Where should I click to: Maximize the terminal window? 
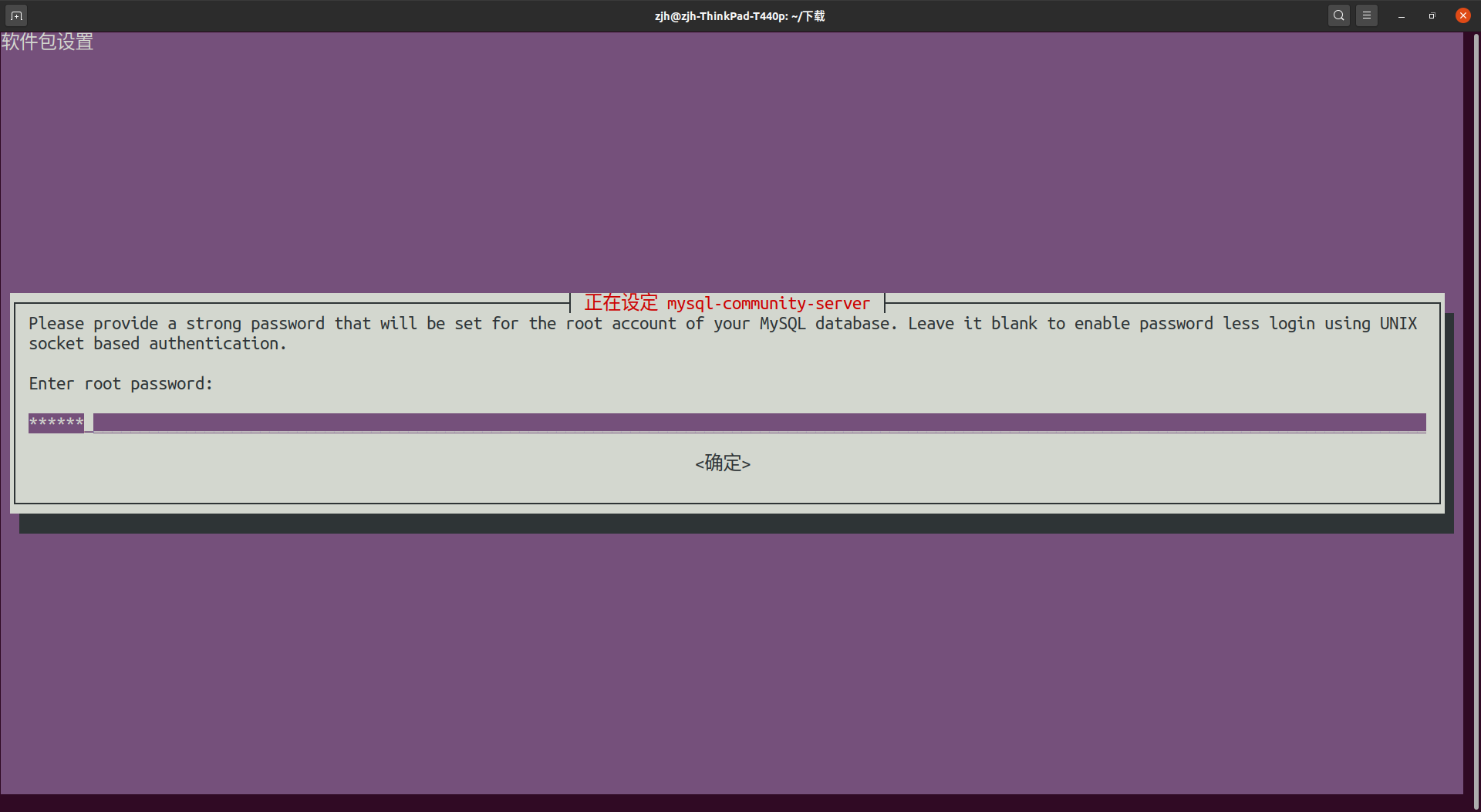pos(1432,15)
